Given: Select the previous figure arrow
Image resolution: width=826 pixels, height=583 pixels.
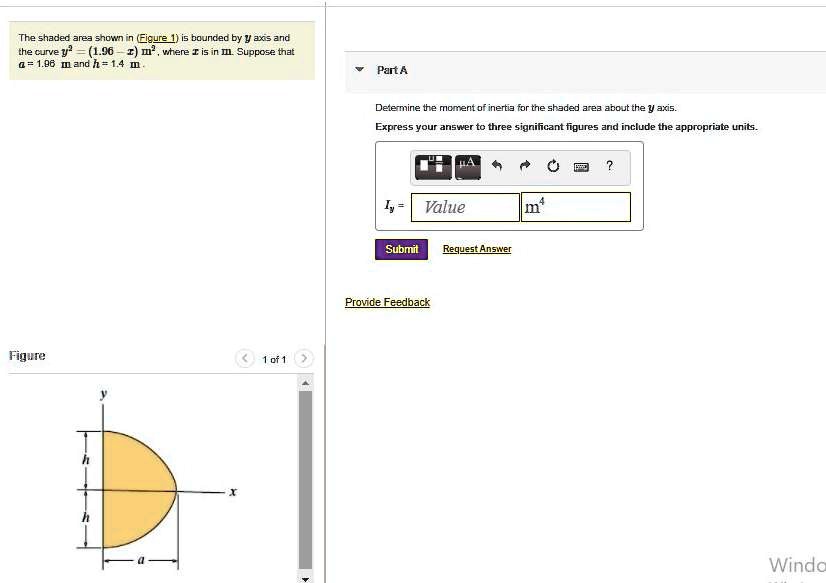Looking at the screenshot, I should (244, 357).
